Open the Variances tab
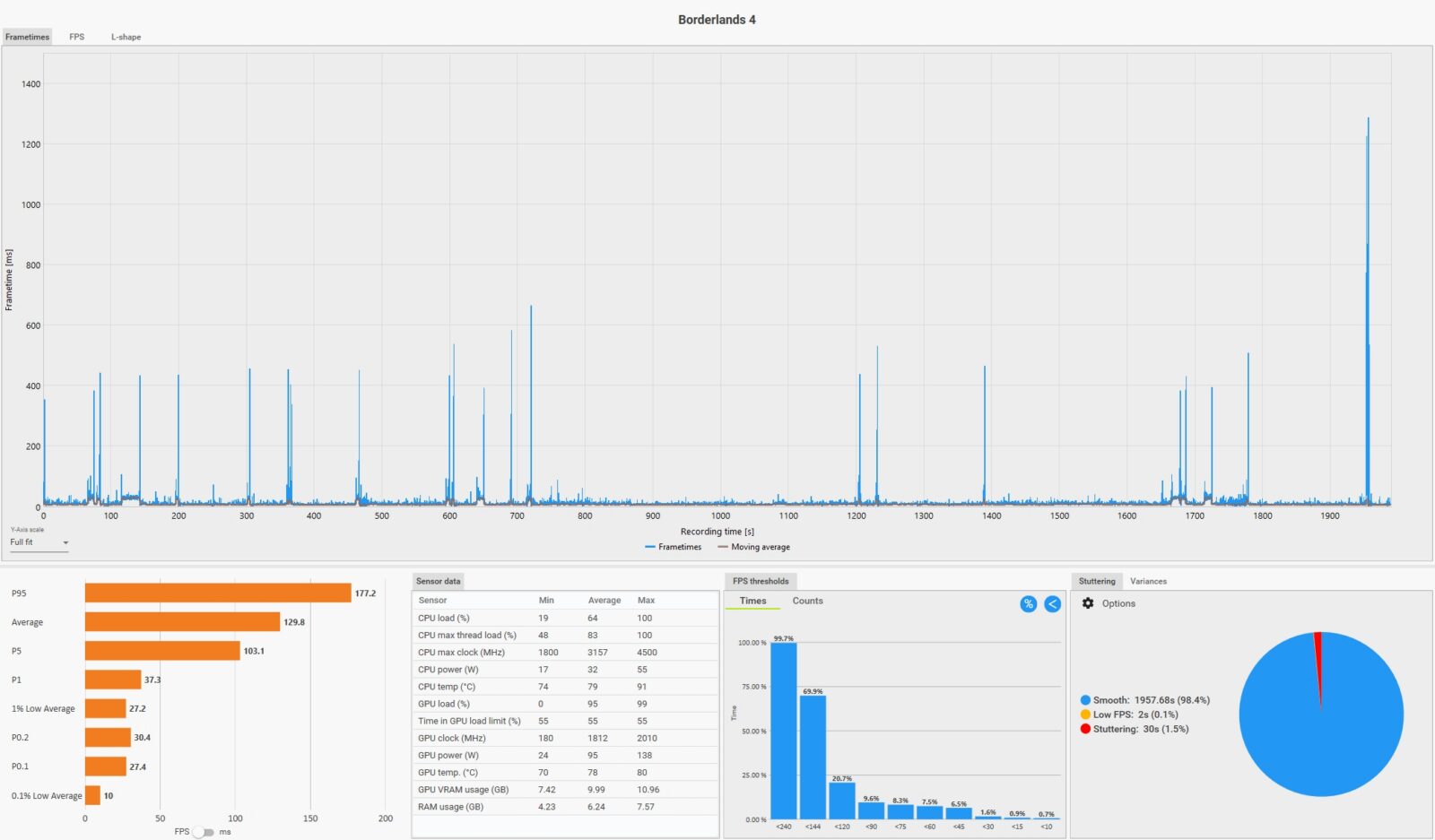 pos(1148,581)
